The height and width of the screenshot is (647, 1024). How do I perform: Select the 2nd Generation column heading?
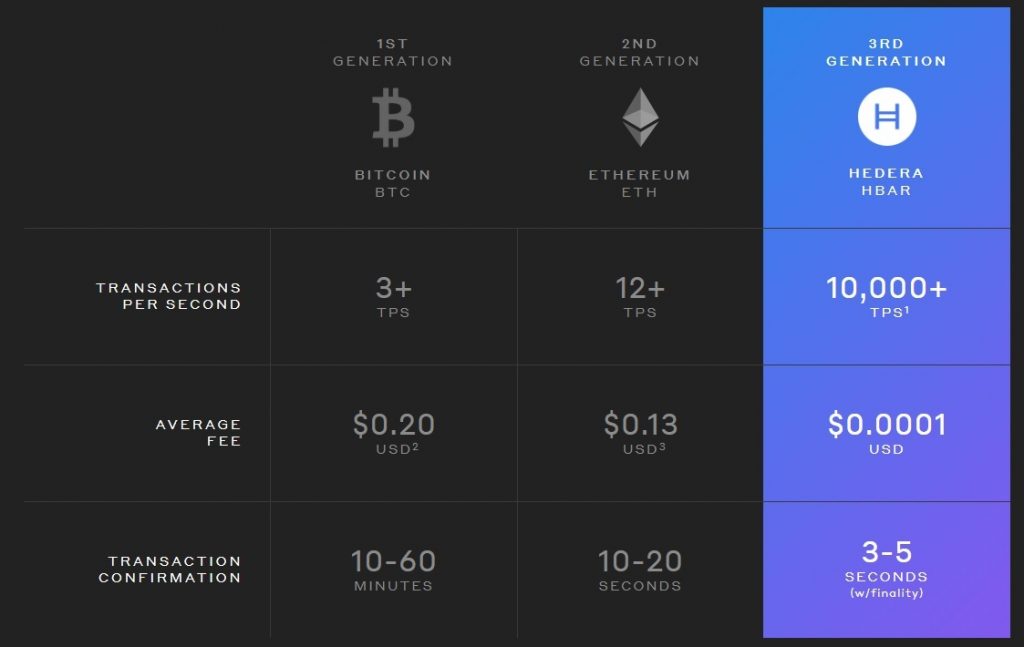coord(640,53)
